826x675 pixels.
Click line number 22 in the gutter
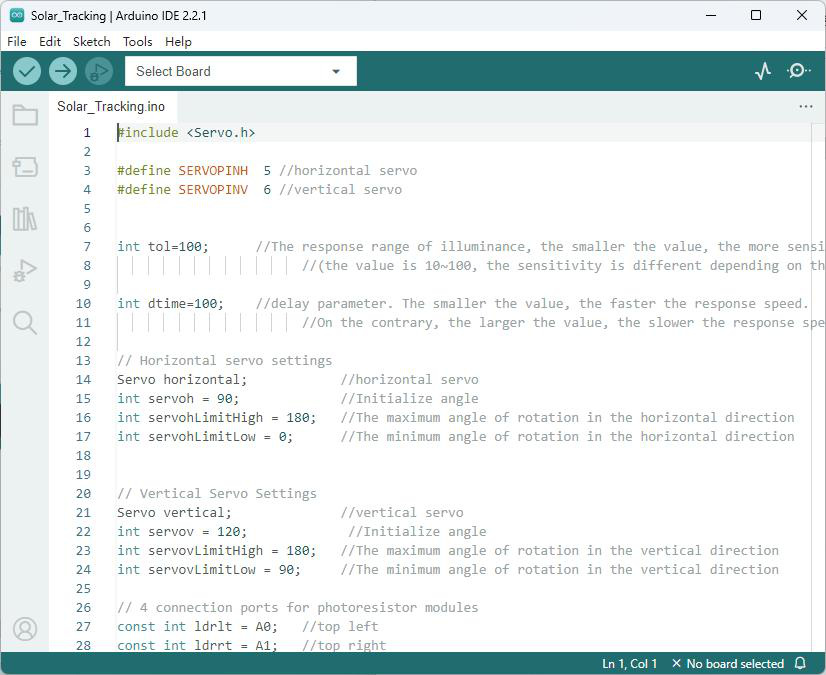tap(83, 531)
